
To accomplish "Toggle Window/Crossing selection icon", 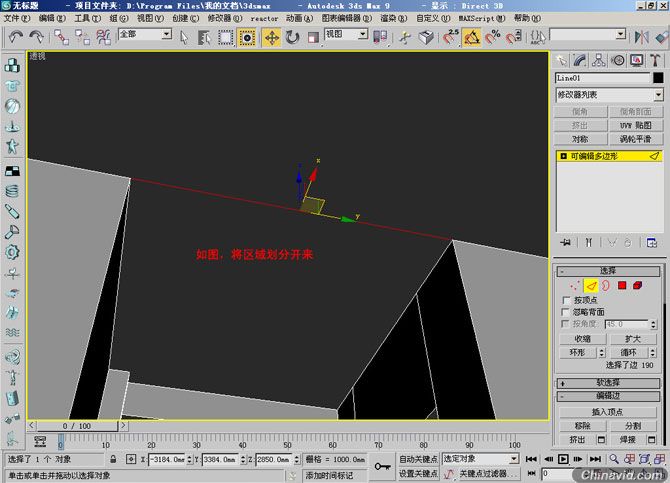I will (247, 38).
